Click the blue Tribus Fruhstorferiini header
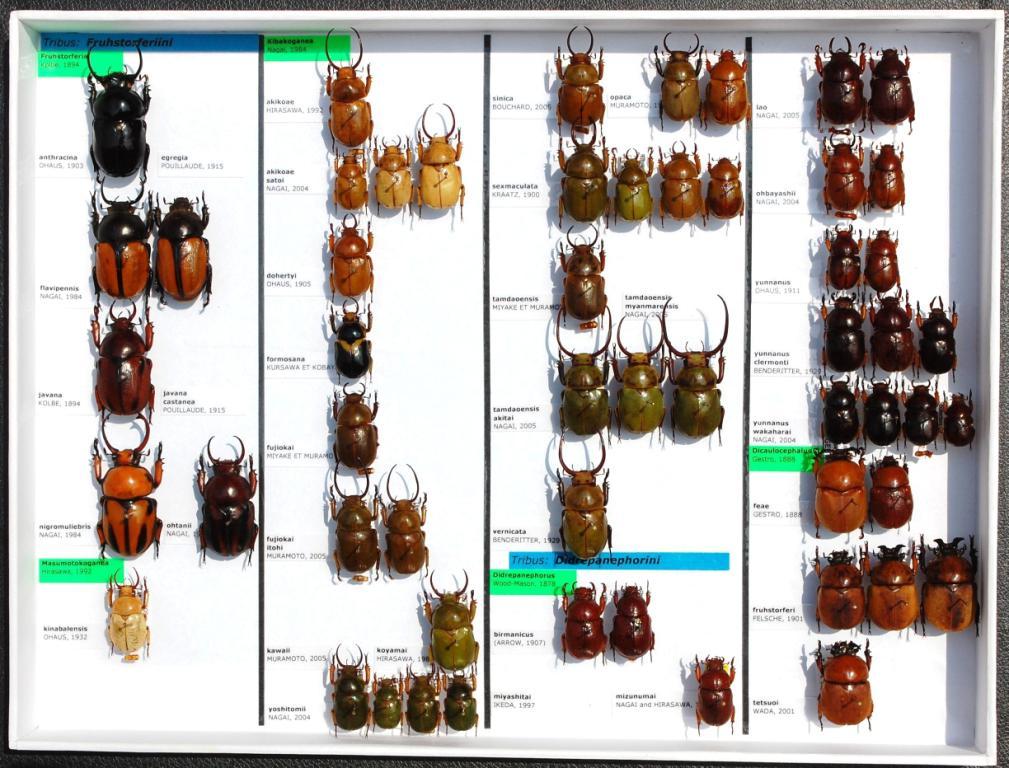 pos(150,43)
